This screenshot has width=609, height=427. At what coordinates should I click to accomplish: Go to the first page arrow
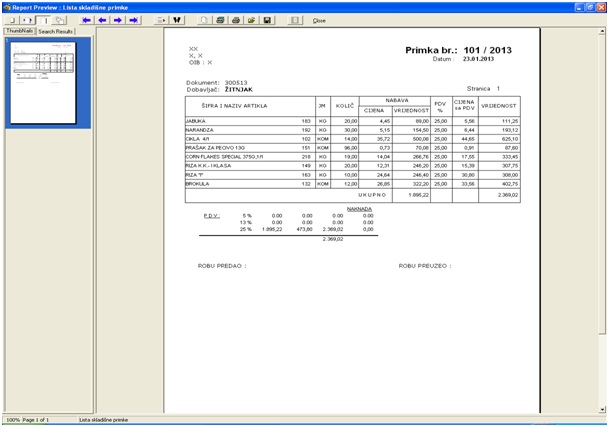tap(87, 20)
